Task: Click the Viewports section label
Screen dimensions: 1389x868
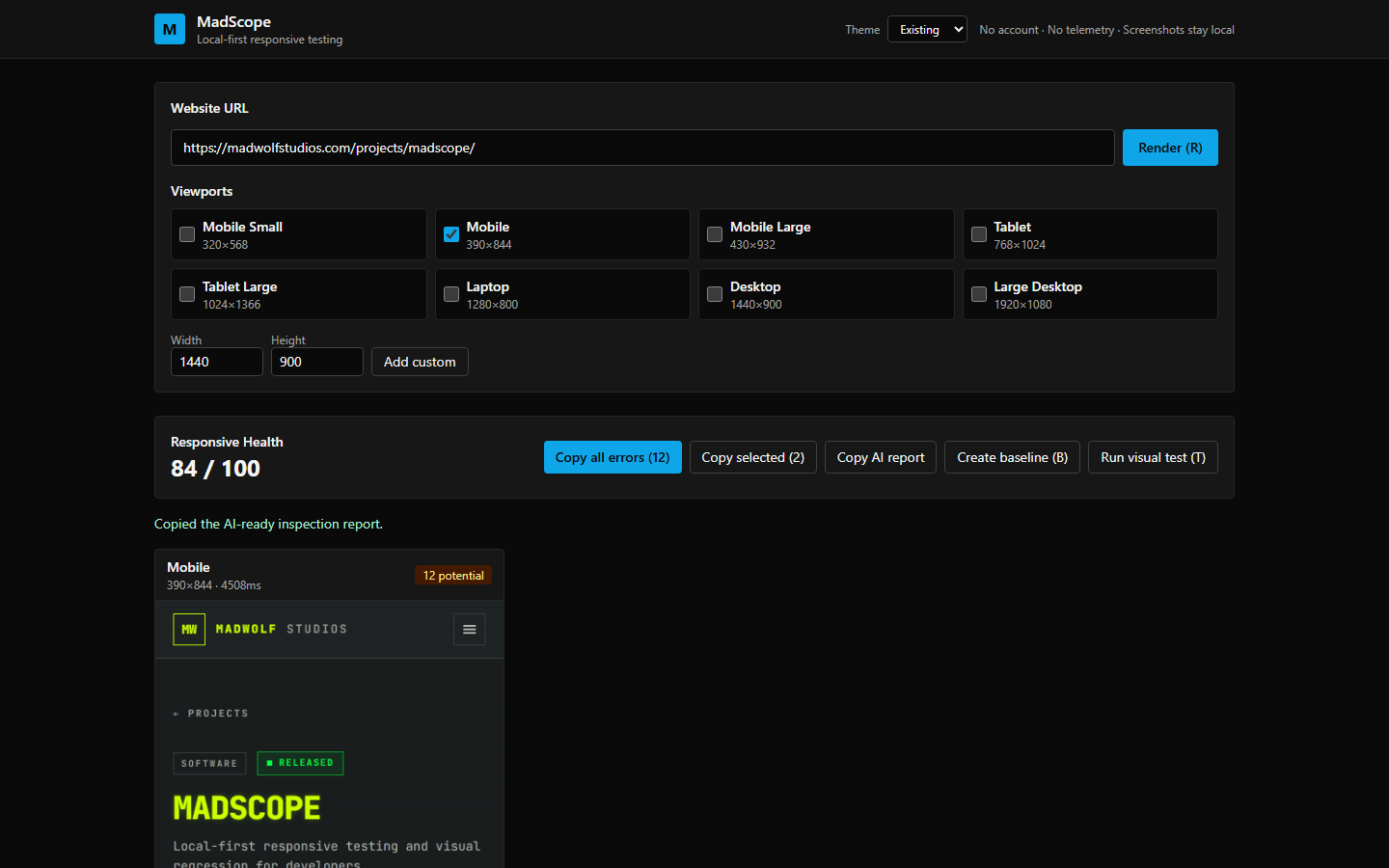Action: [202, 191]
